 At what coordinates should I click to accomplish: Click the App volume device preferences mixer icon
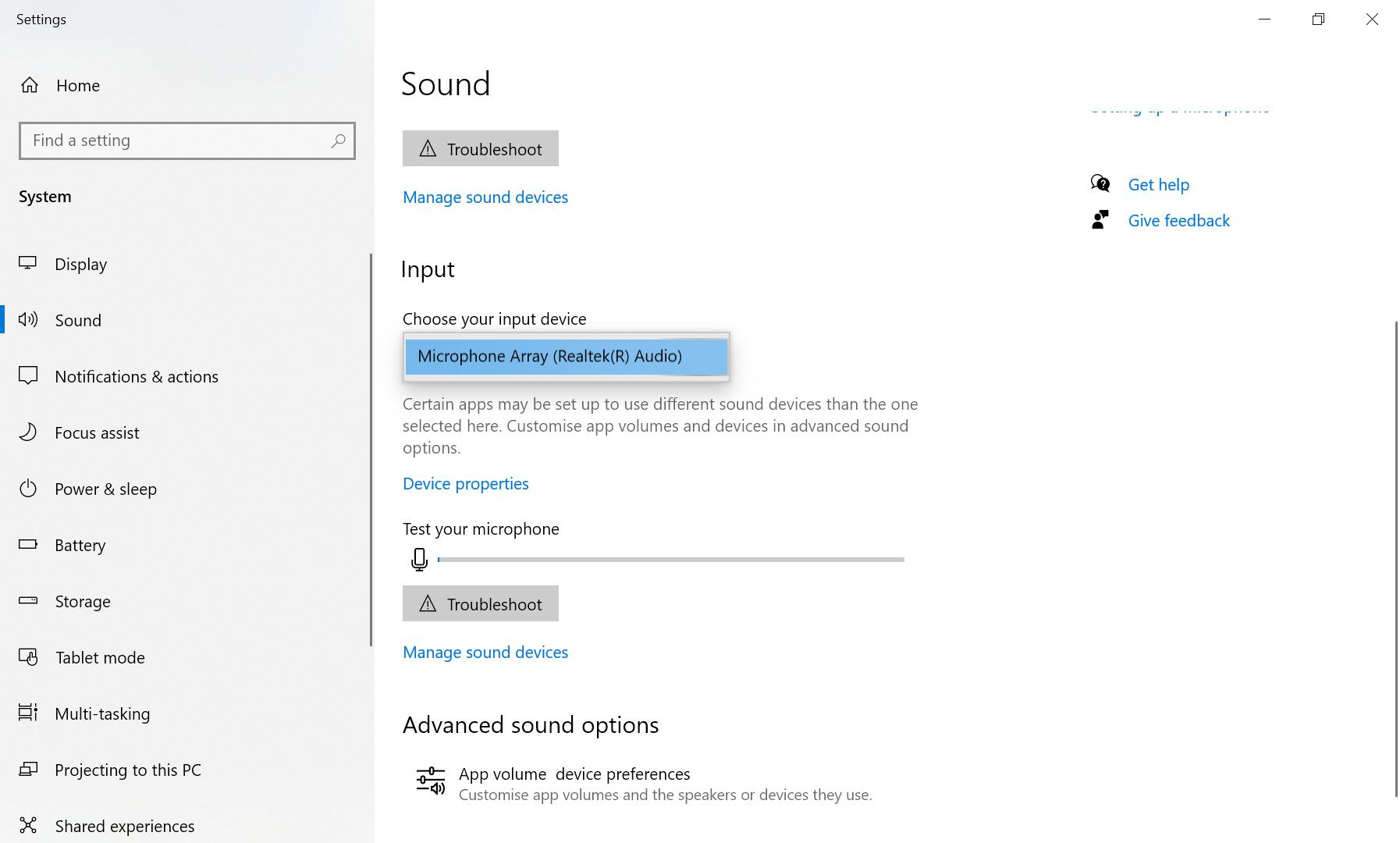point(430,781)
